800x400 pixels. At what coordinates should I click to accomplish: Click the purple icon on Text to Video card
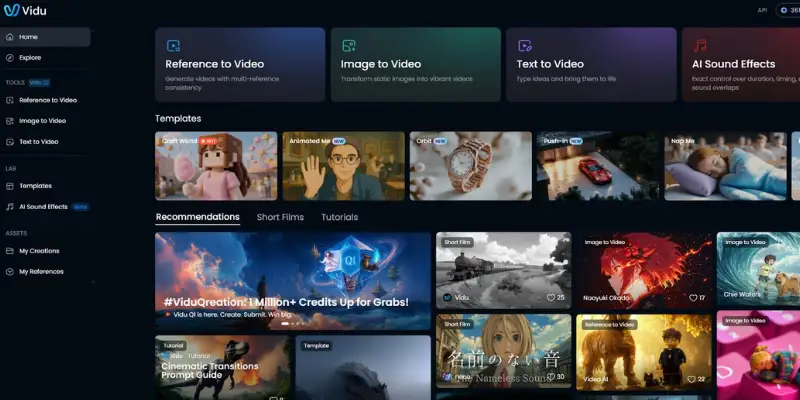(525, 46)
